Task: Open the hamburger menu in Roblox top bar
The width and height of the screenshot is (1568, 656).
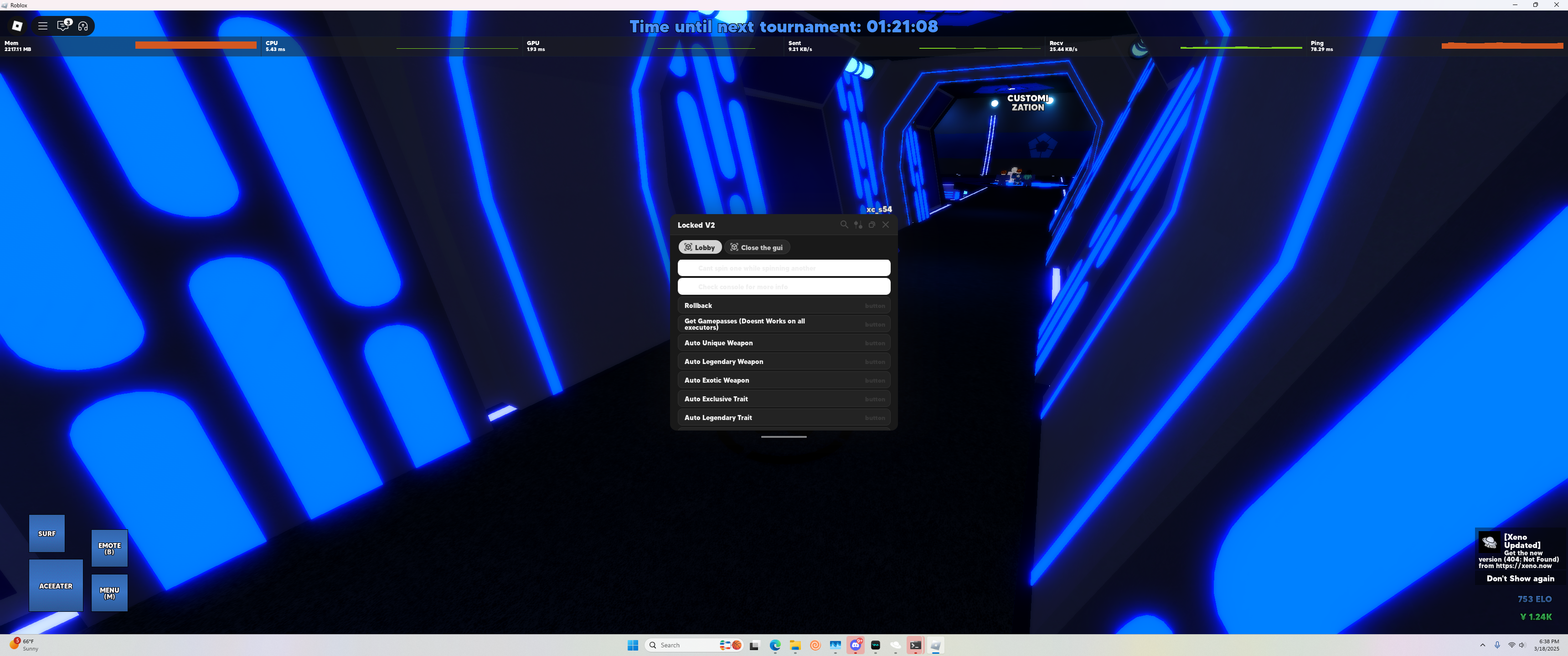Action: [x=42, y=26]
